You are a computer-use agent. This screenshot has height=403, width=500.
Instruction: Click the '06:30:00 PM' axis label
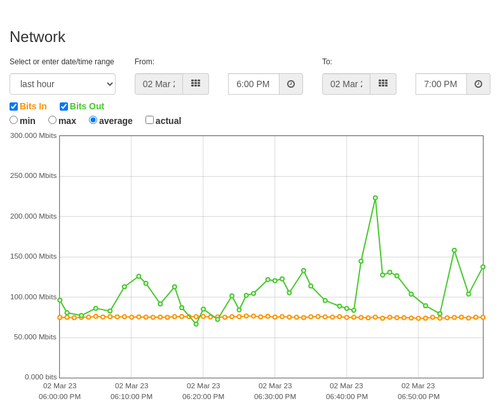[275, 397]
